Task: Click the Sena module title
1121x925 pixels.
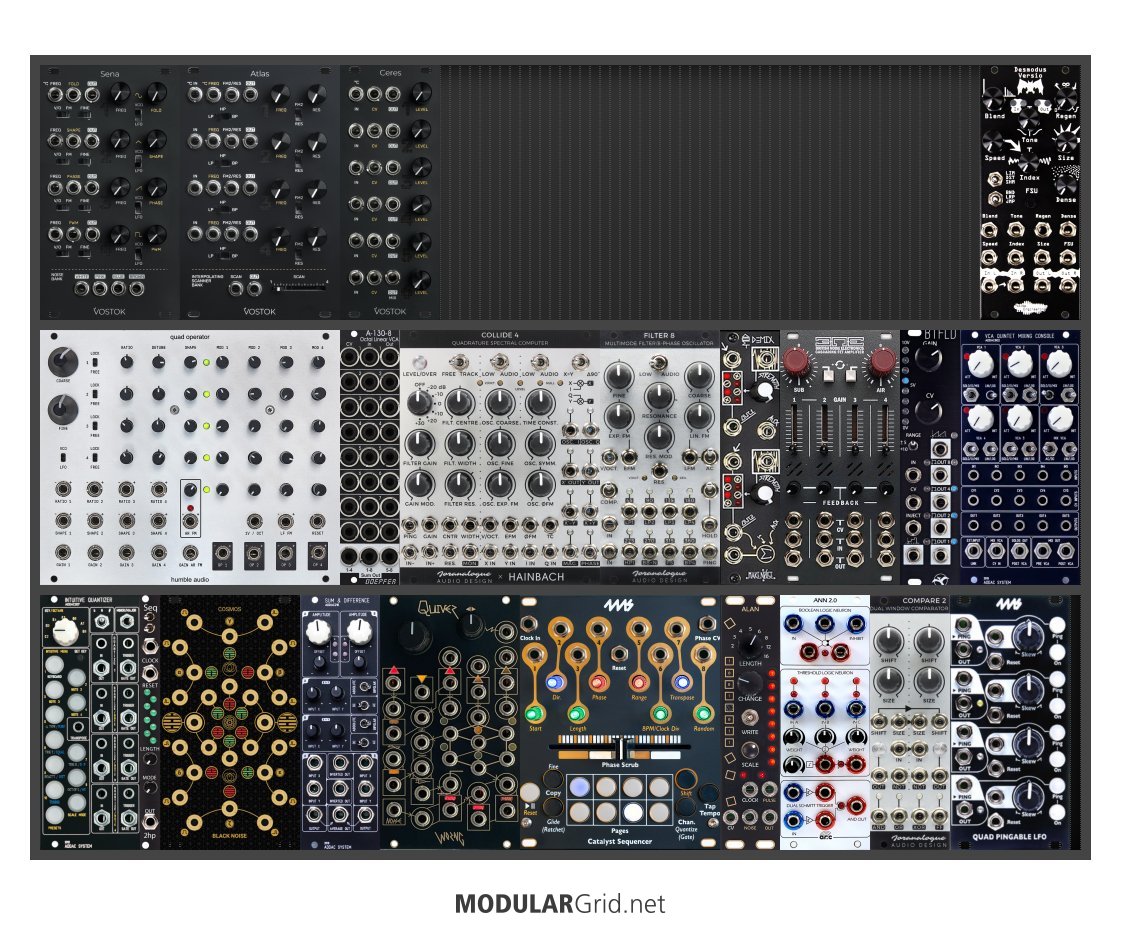Action: [x=109, y=74]
